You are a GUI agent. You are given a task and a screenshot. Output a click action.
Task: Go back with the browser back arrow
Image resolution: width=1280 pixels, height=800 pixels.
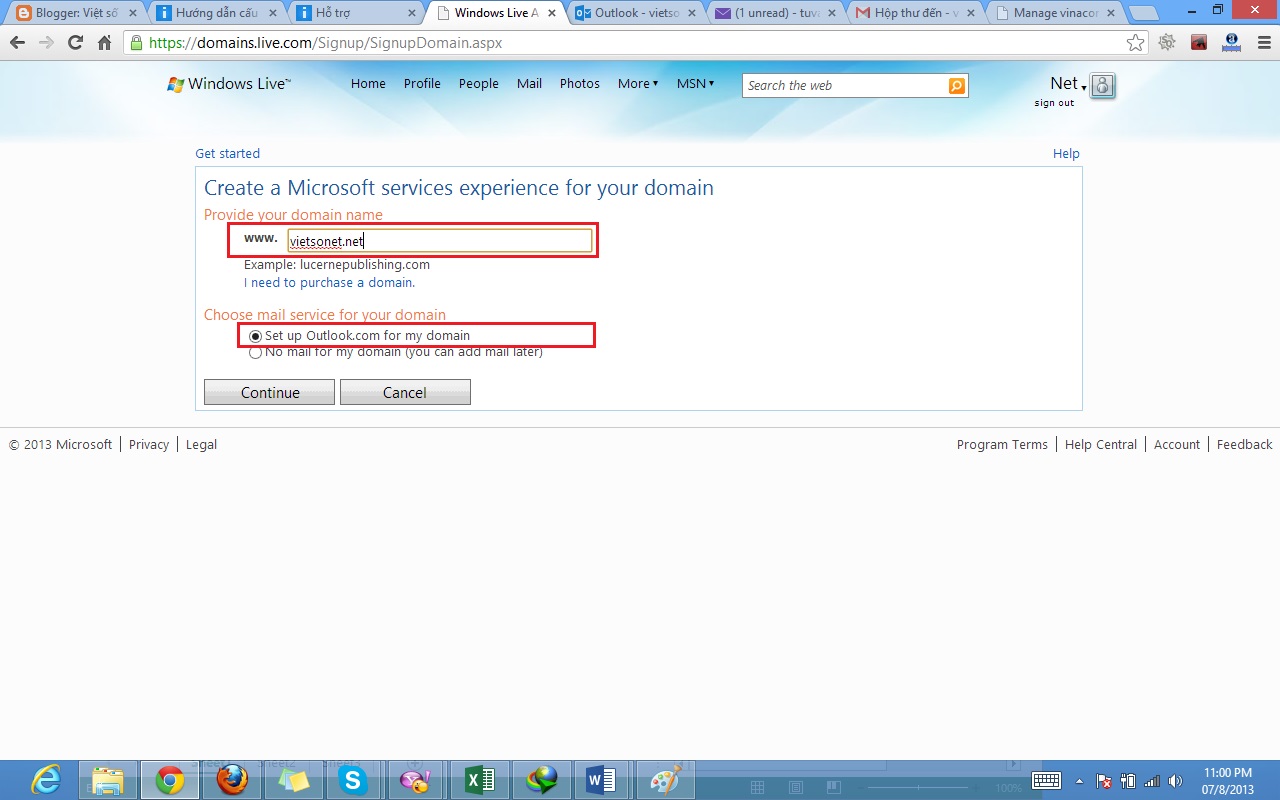tap(17, 43)
